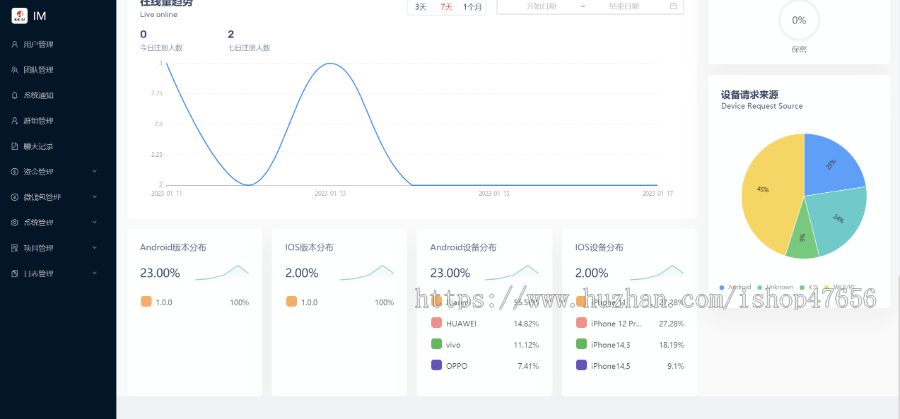Click the HUAWEI 14.82% row text
The height and width of the screenshot is (419, 900).
(484, 324)
